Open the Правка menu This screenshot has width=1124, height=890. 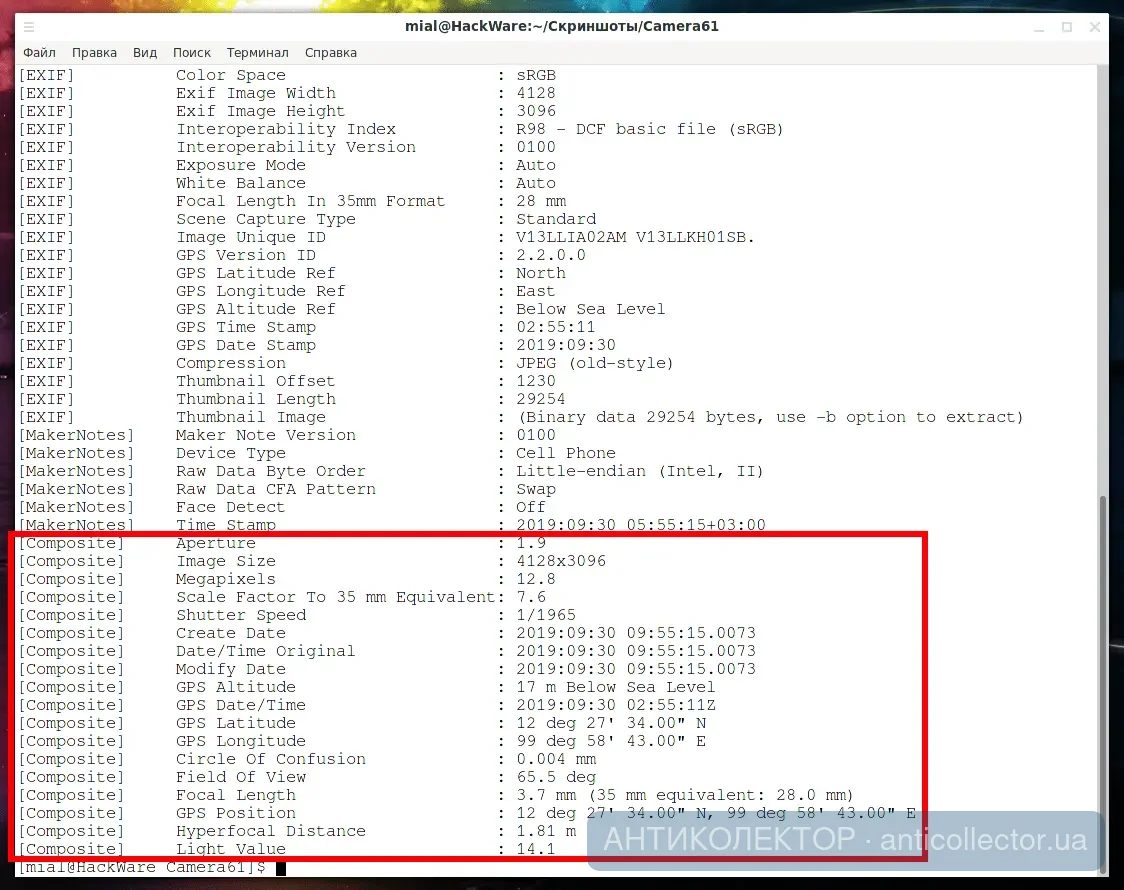pyautogui.click(x=94, y=52)
